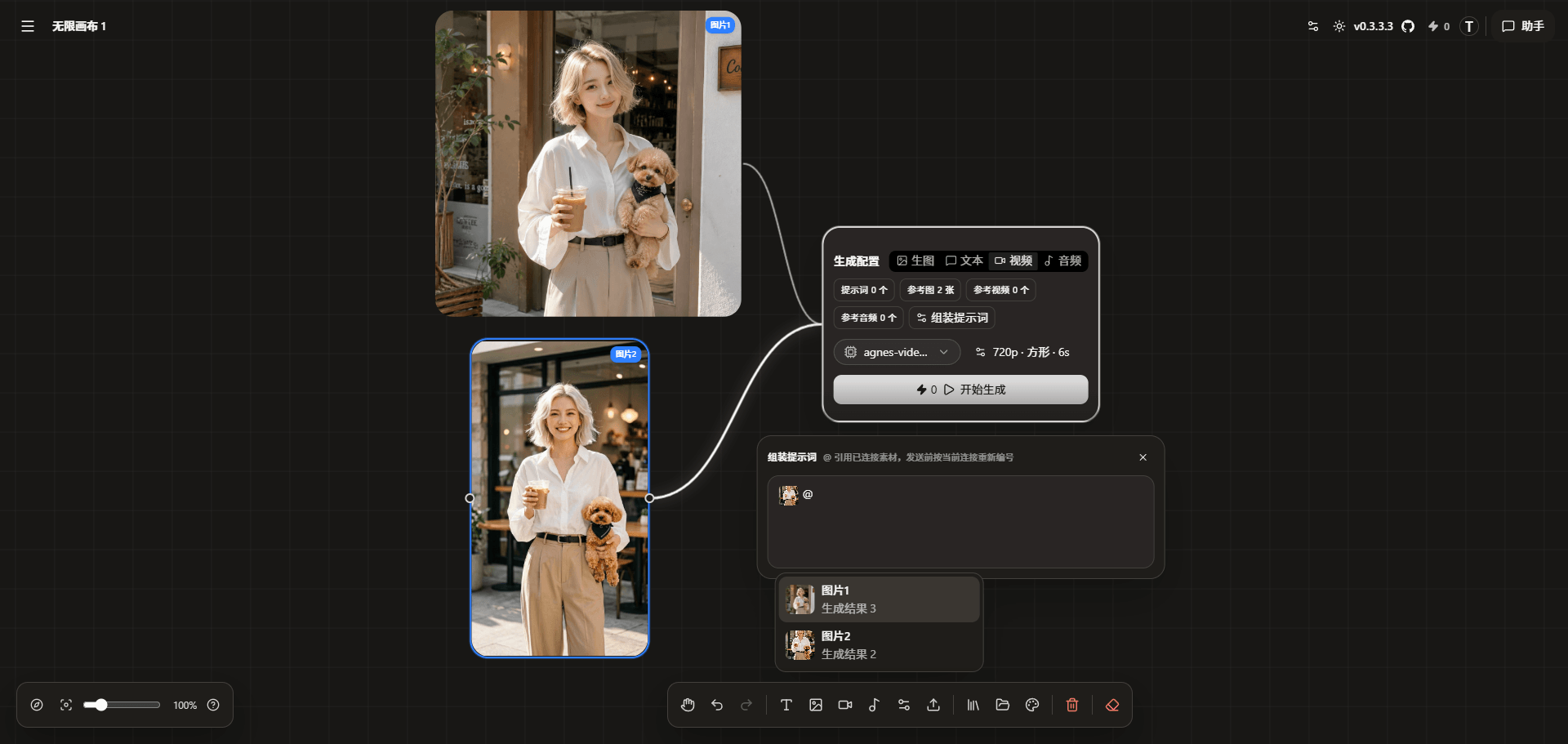Open the help question mark icon near zoom

[x=213, y=705]
